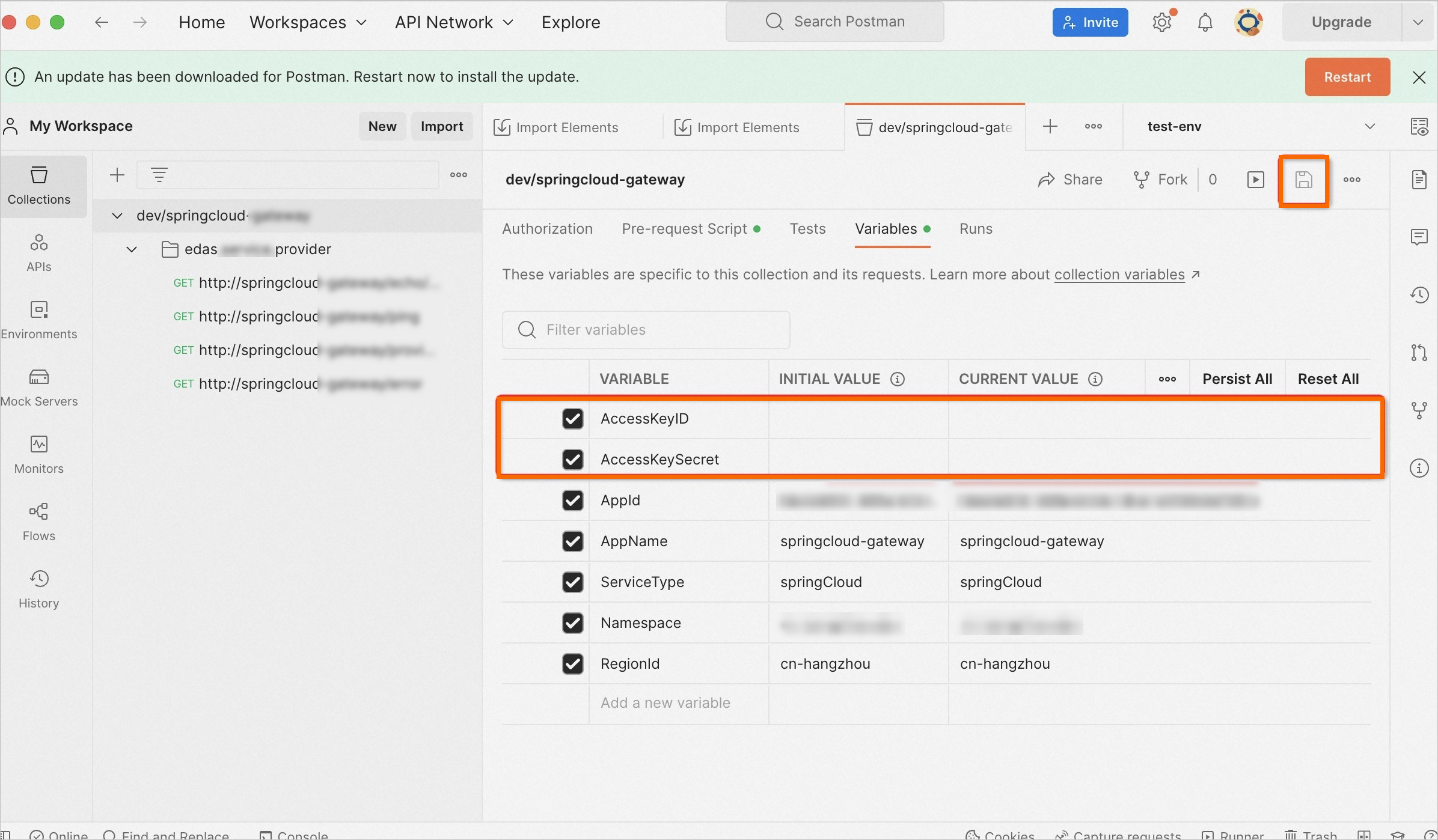Switch to the Authorization tab
Viewport: 1438px width, 840px height.
[547, 229]
